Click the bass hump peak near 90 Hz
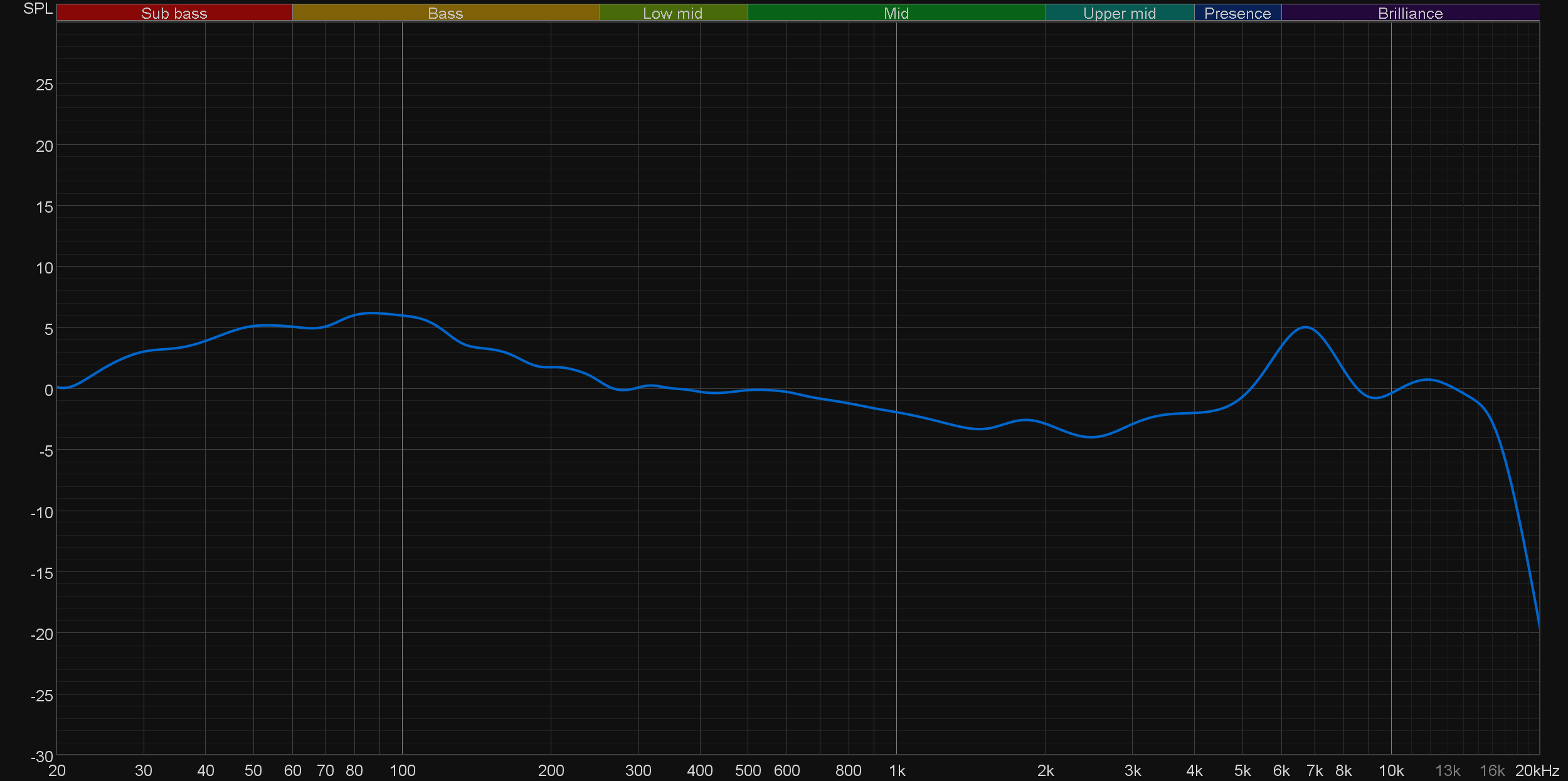 [373, 312]
